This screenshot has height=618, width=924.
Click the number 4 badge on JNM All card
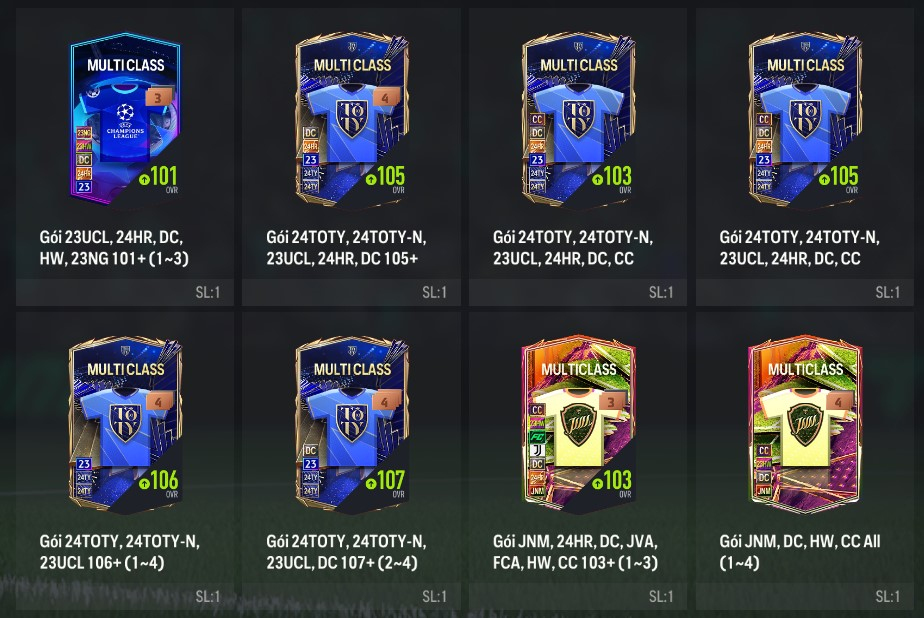(x=839, y=402)
